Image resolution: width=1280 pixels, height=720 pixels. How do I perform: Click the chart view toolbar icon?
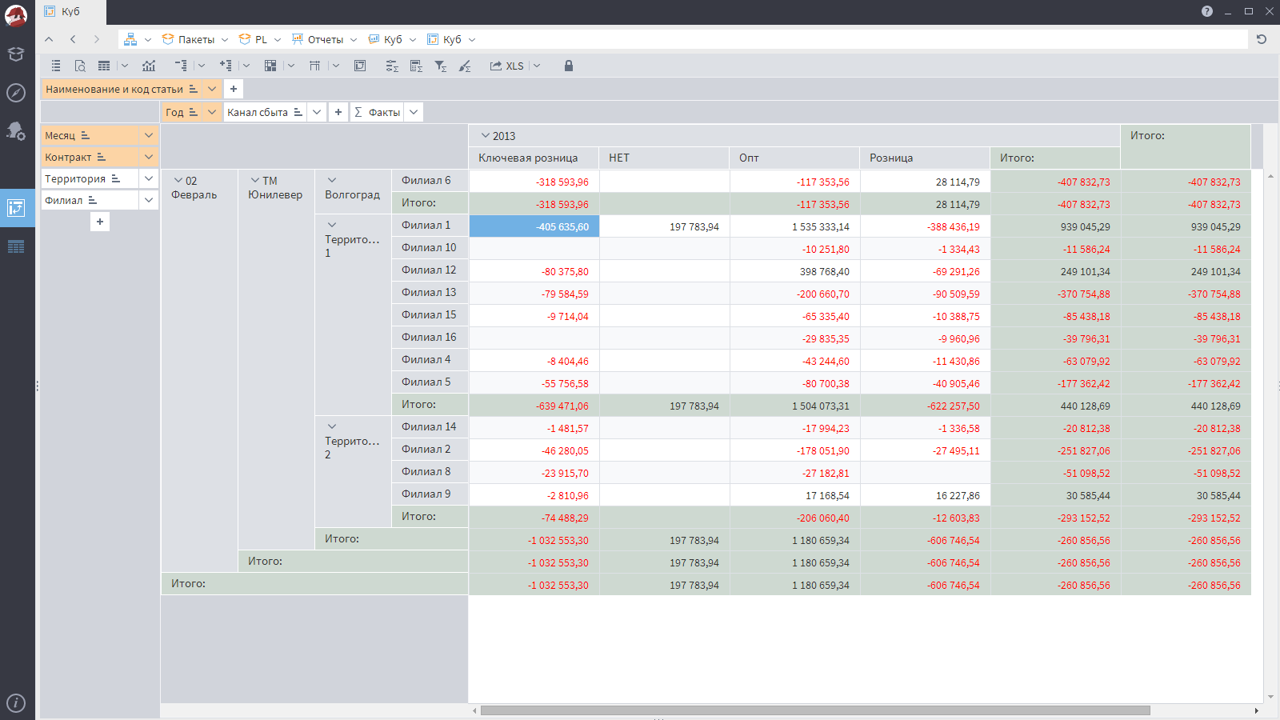148,66
